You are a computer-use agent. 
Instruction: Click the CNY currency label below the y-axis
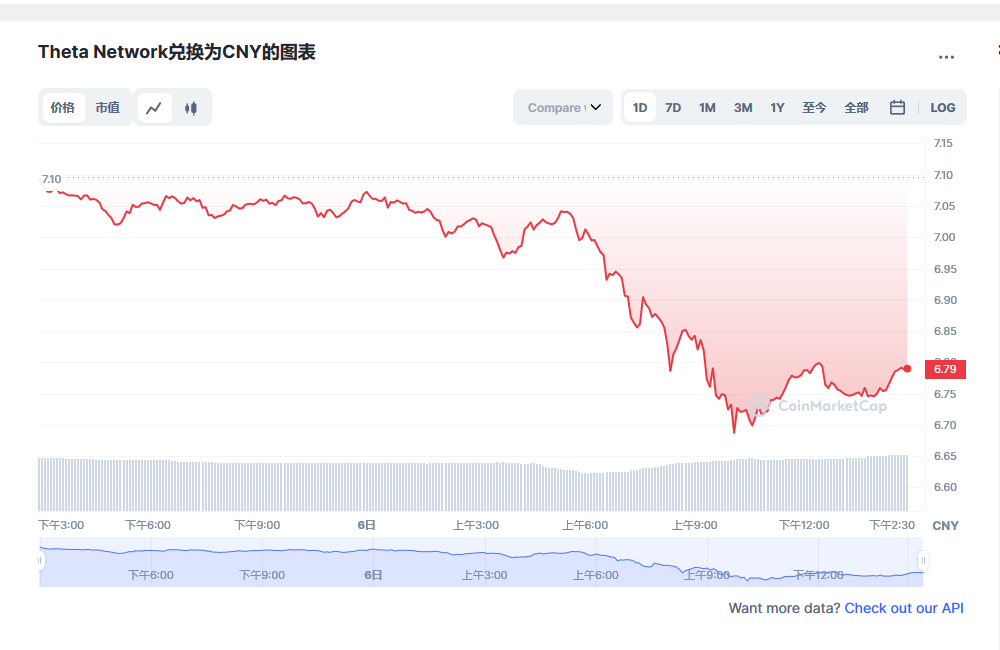(945, 526)
